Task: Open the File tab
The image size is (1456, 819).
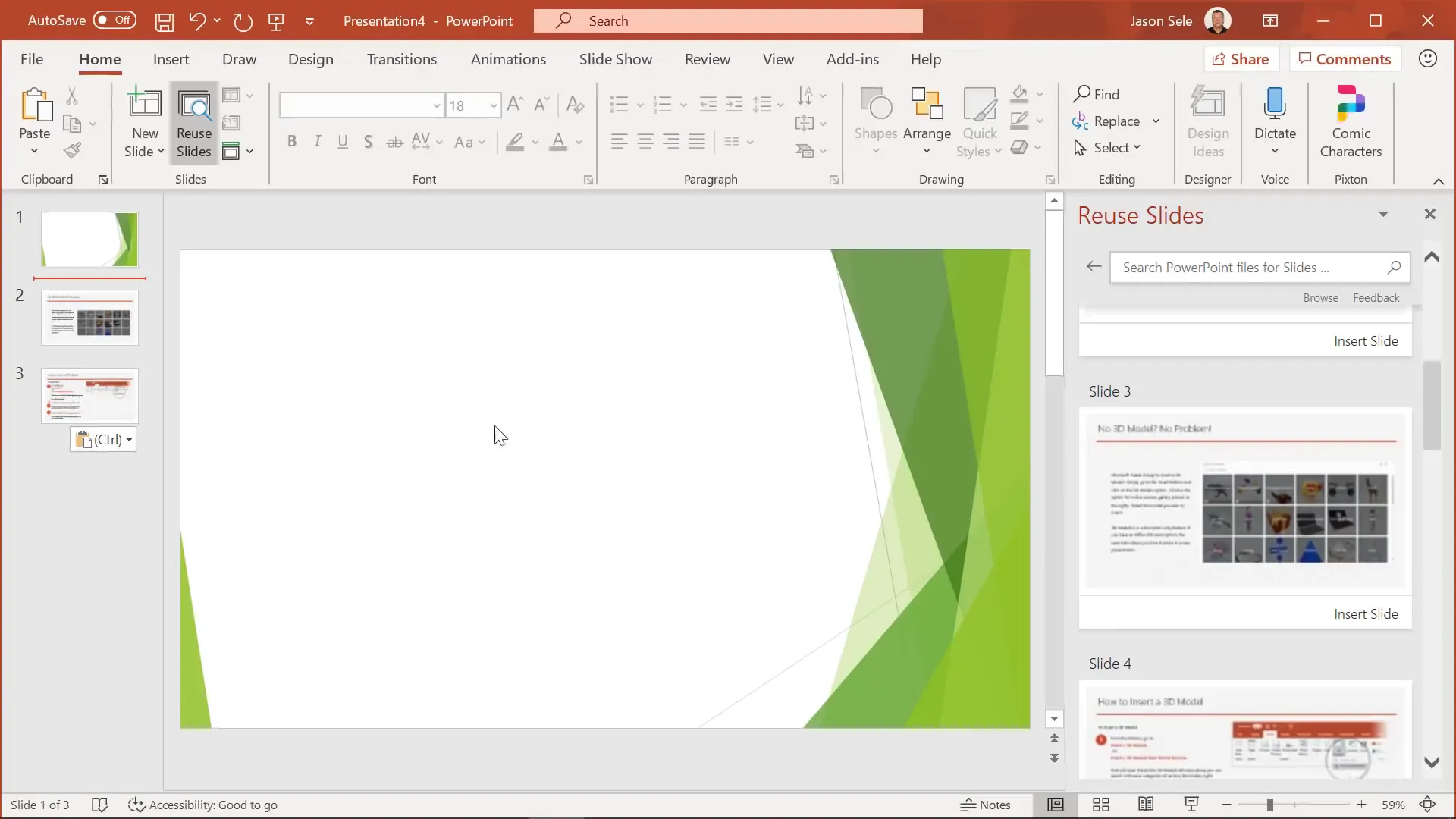Action: coord(32,59)
